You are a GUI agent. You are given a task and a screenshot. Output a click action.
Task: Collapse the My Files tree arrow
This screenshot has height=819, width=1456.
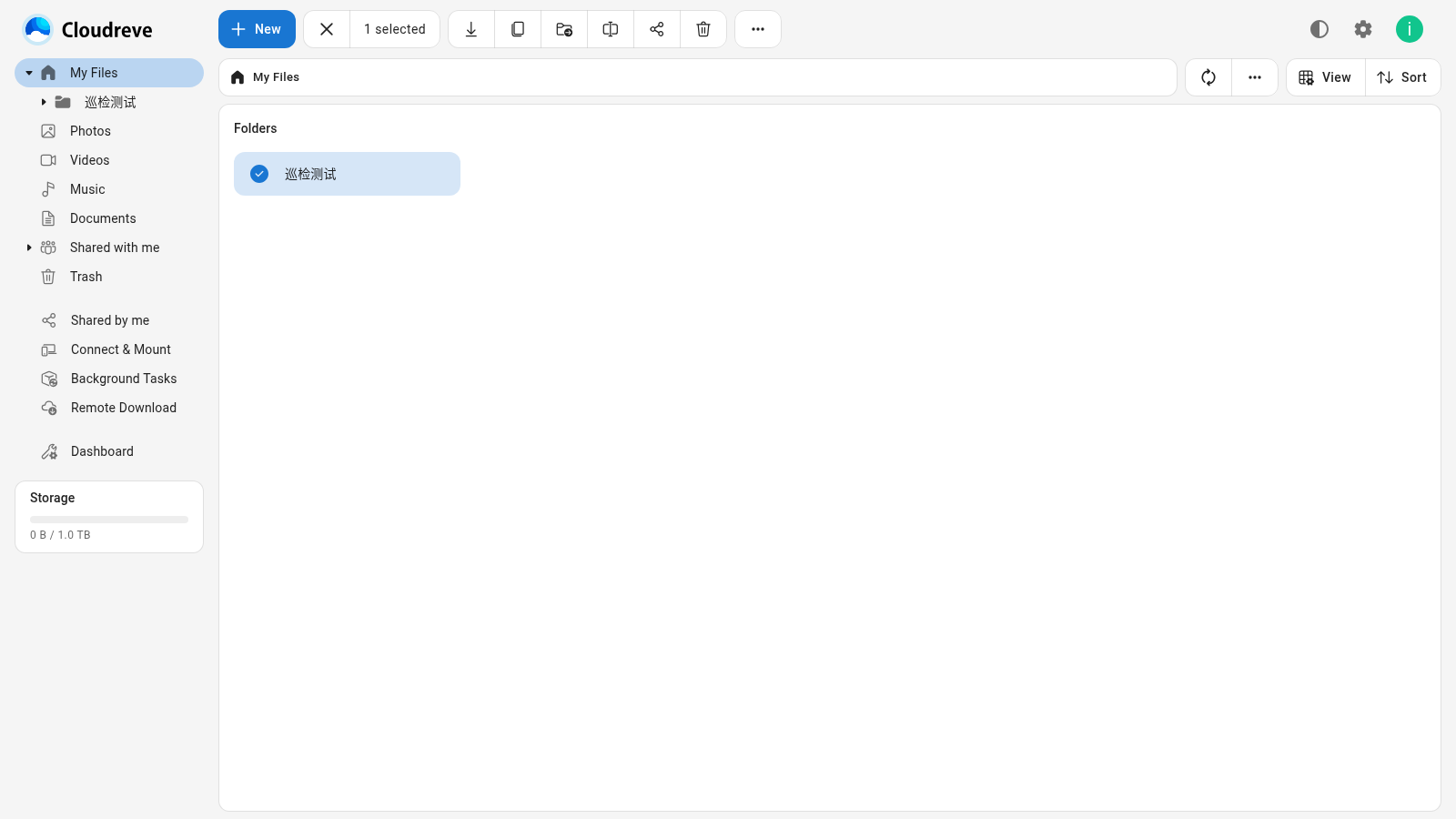[29, 73]
